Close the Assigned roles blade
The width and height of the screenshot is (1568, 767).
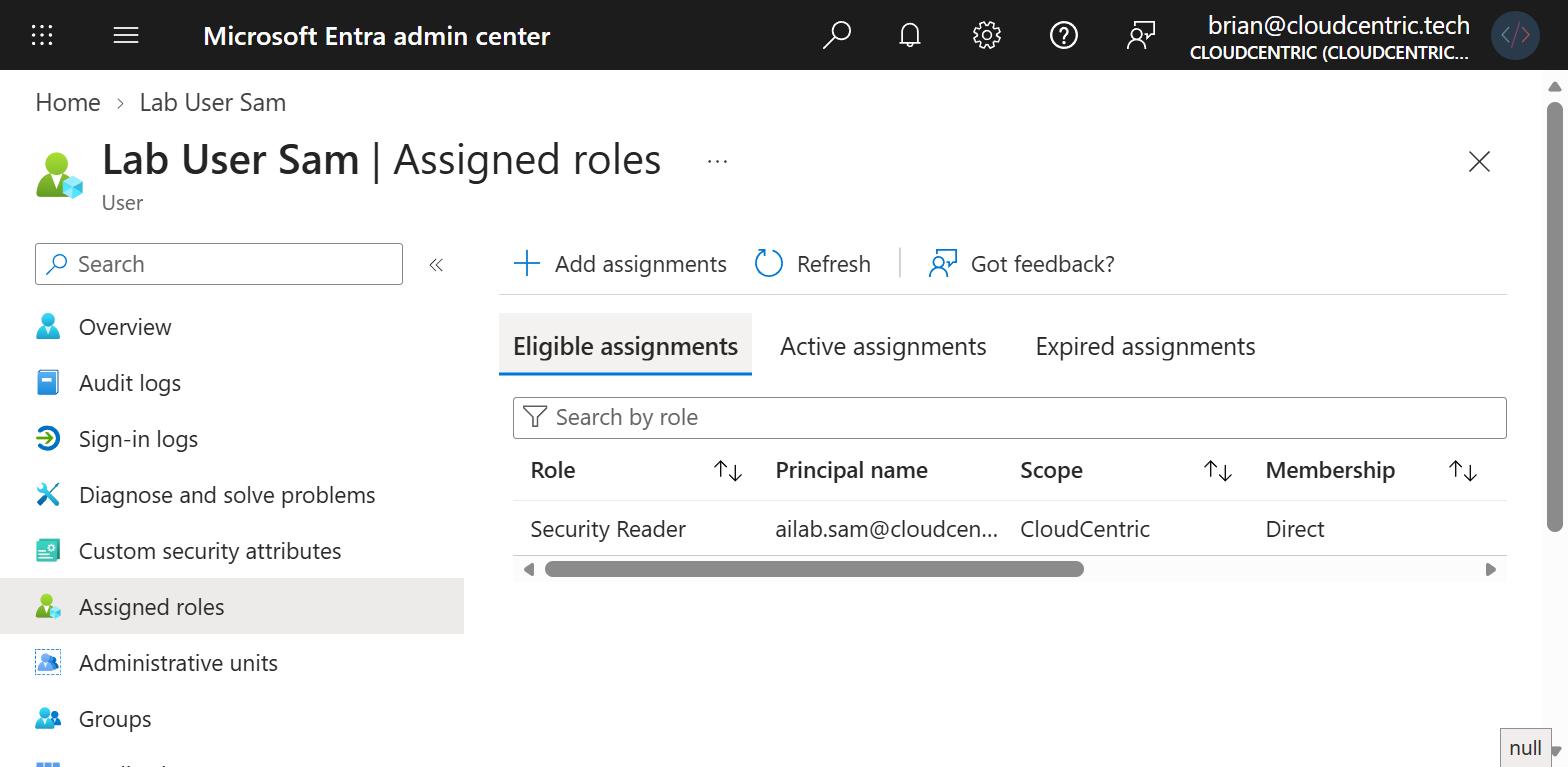point(1479,161)
